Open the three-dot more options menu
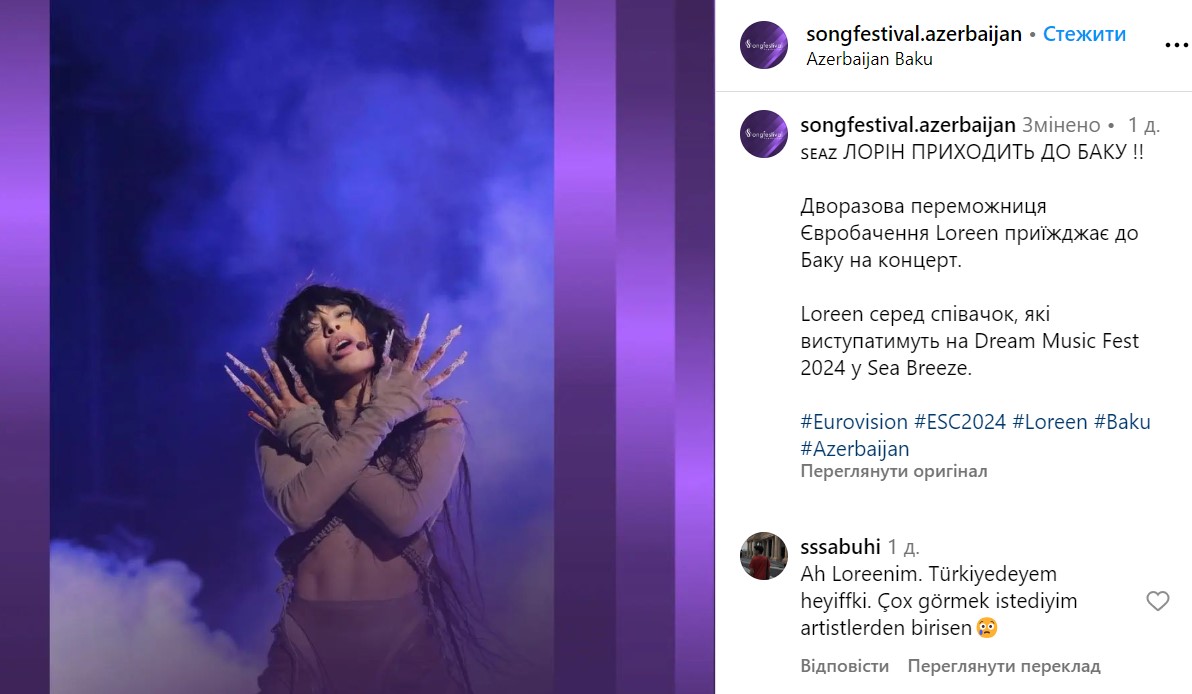The width and height of the screenshot is (1192, 694). click(x=1176, y=46)
